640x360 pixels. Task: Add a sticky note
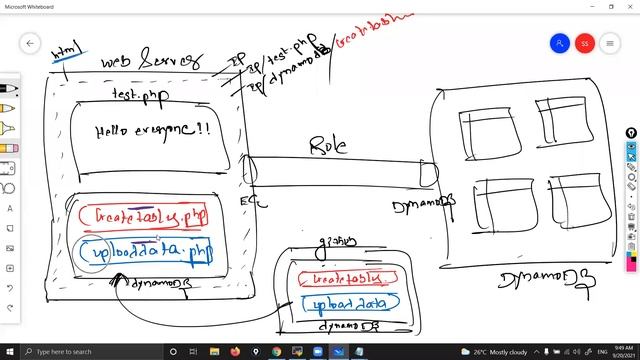point(10,228)
